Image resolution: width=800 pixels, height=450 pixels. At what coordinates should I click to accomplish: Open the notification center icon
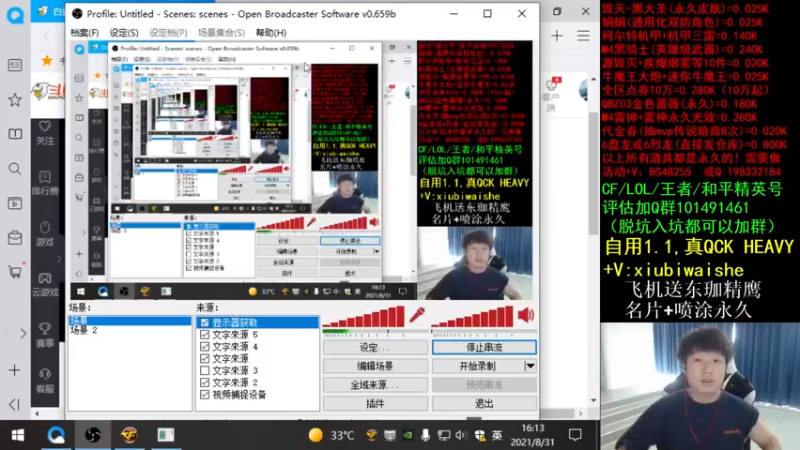(x=576, y=435)
